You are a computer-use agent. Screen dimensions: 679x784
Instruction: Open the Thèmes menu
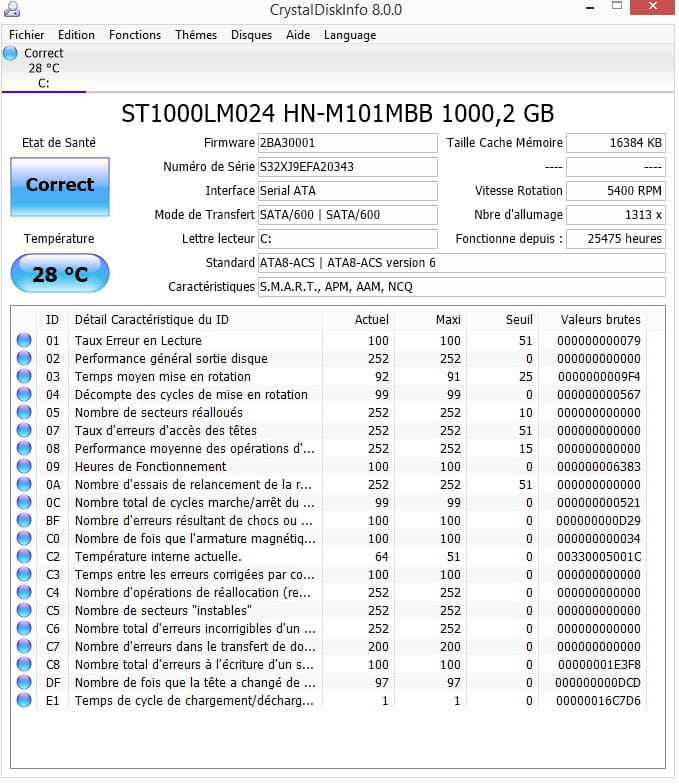tap(196, 35)
